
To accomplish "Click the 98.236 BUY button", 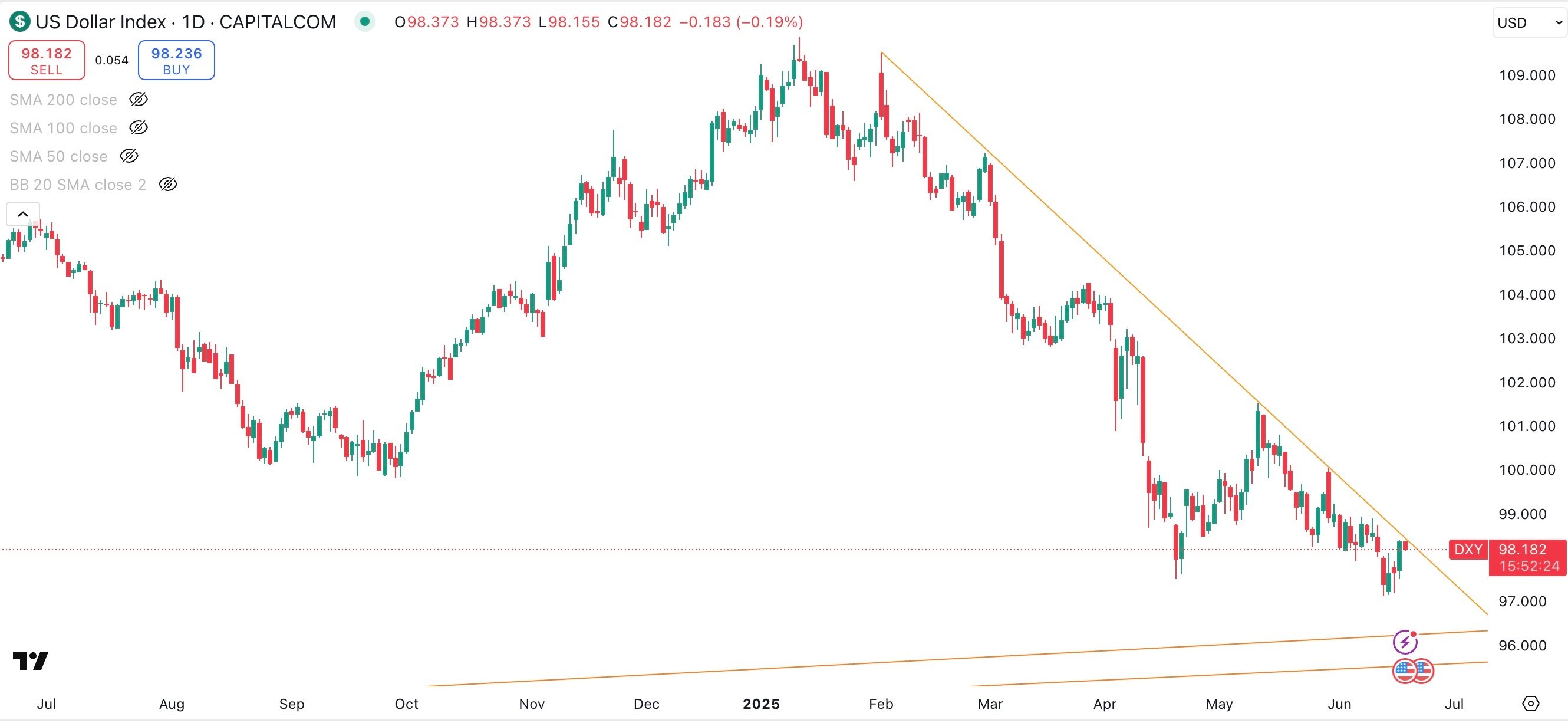I will tap(176, 60).
